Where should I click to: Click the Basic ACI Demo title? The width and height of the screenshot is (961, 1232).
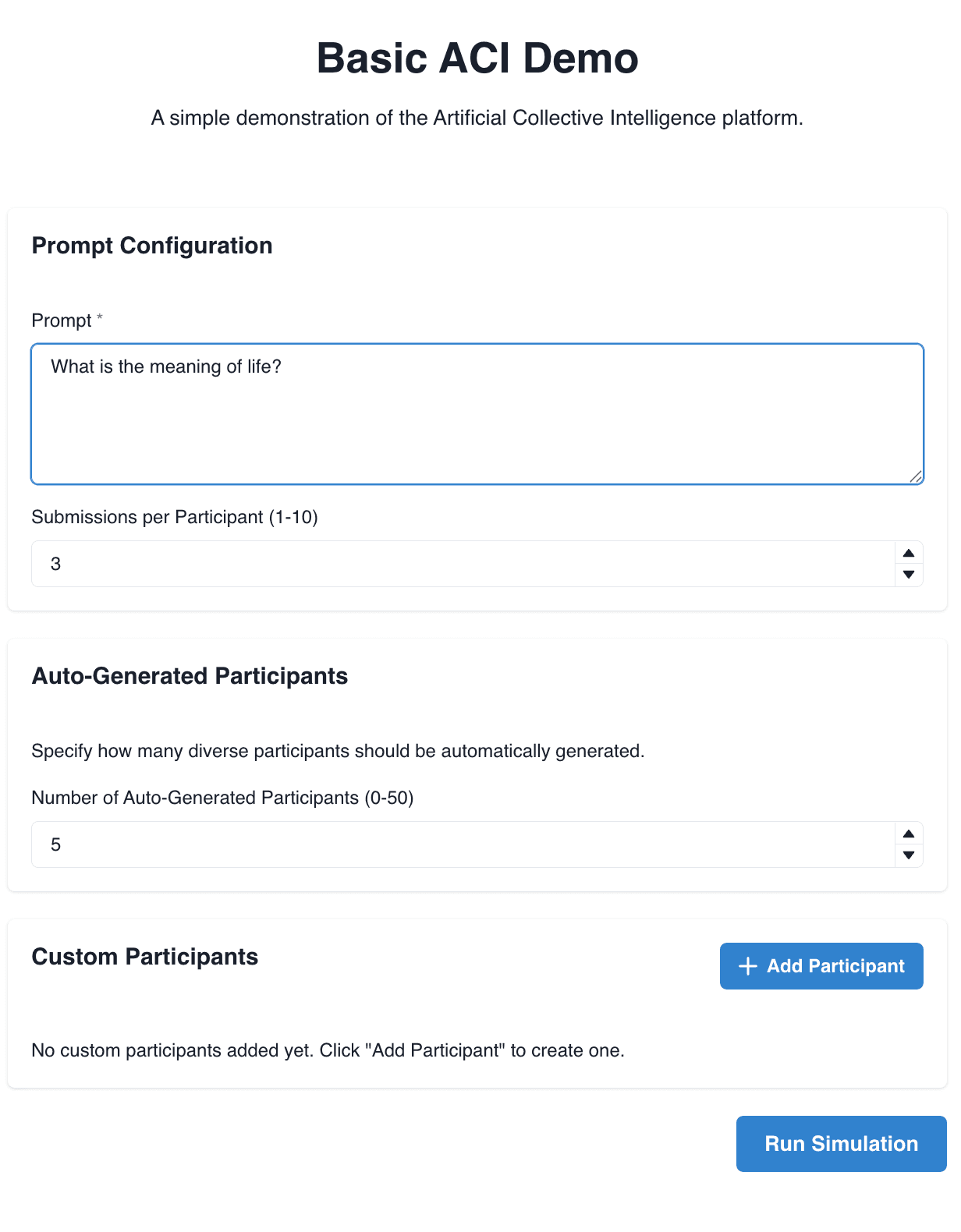(477, 58)
